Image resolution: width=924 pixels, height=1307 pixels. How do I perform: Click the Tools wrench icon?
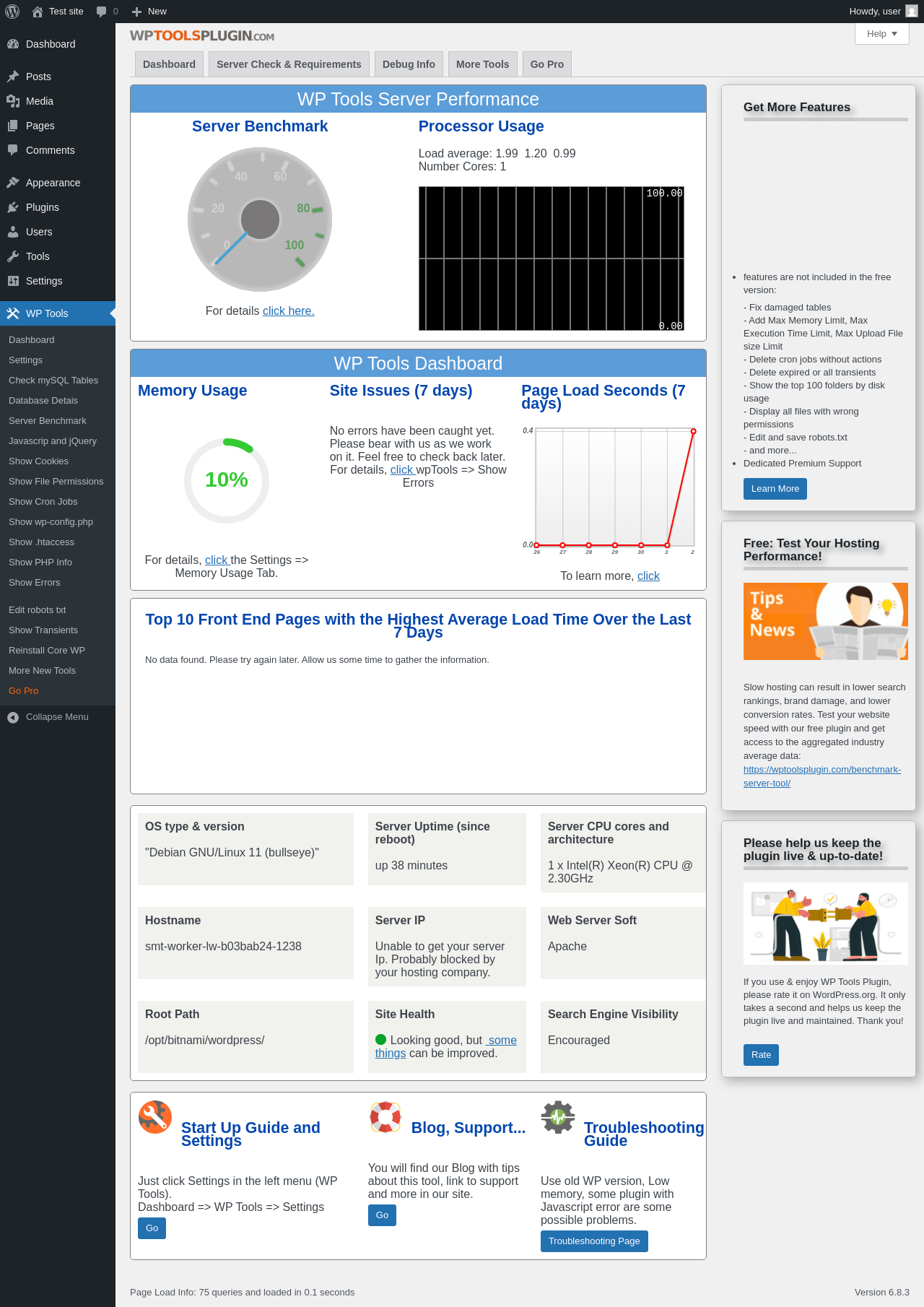click(x=13, y=256)
